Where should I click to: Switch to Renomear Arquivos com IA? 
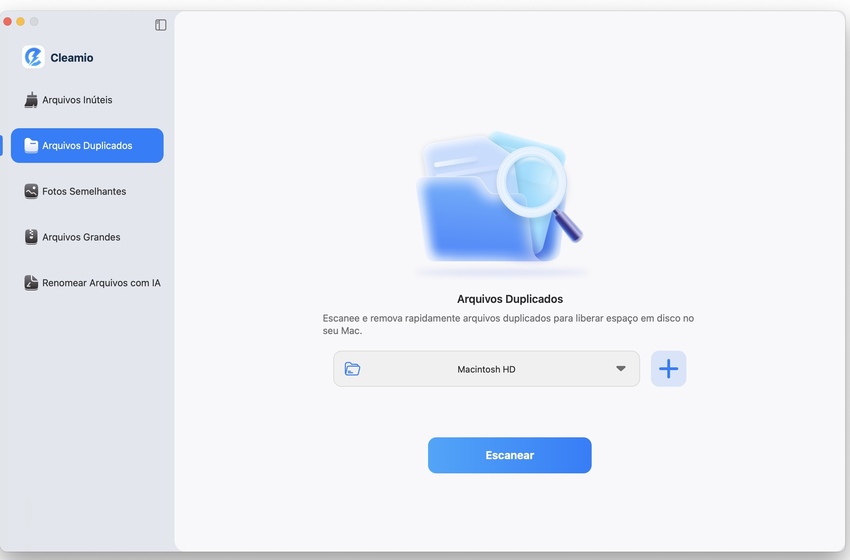coord(87,282)
